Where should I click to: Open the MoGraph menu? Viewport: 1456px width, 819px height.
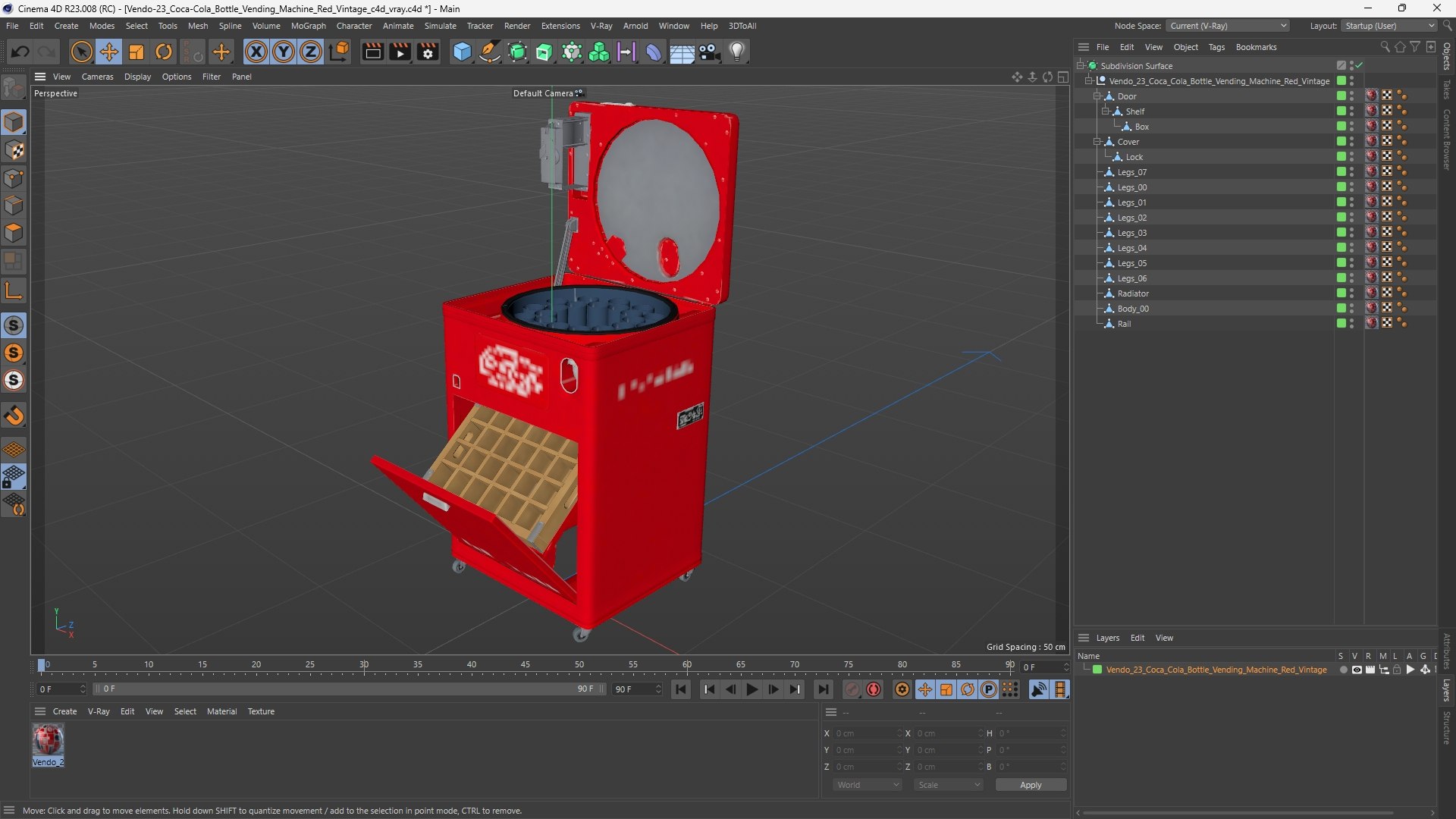tap(308, 26)
